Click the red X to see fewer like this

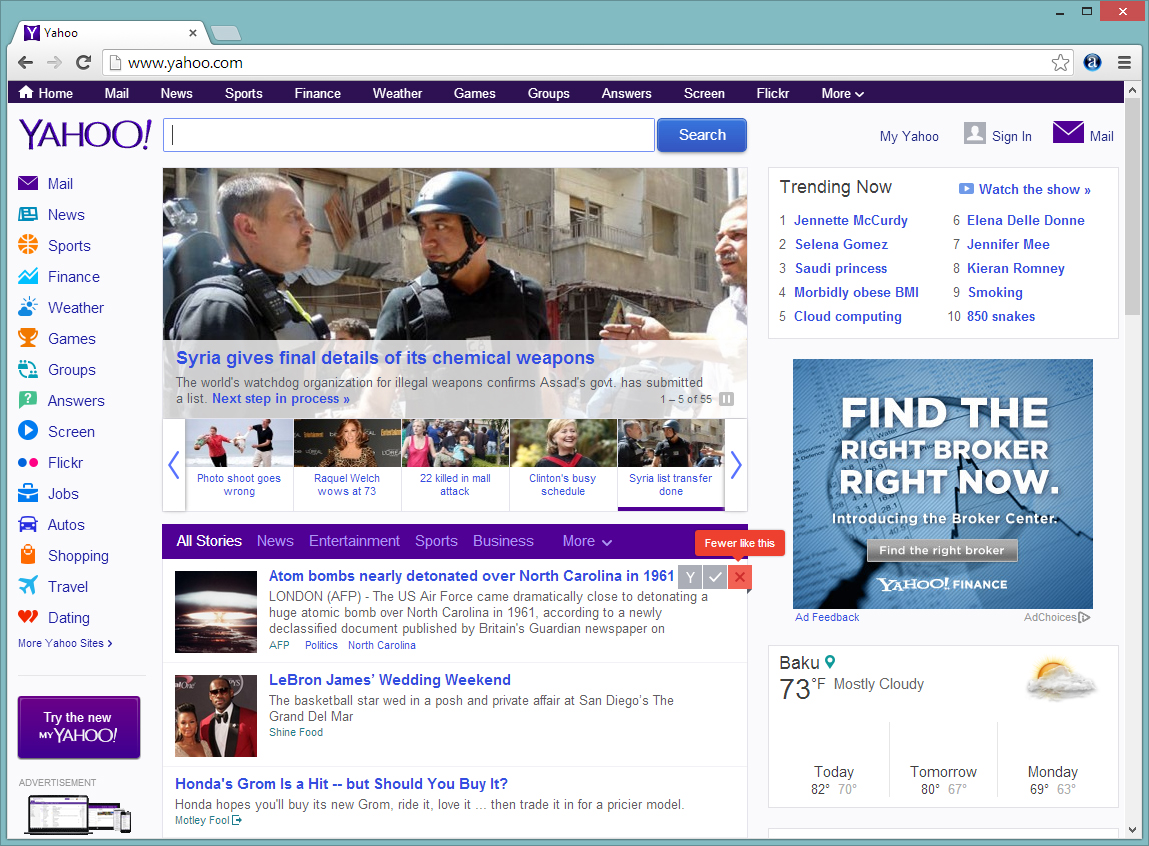pyautogui.click(x=740, y=577)
